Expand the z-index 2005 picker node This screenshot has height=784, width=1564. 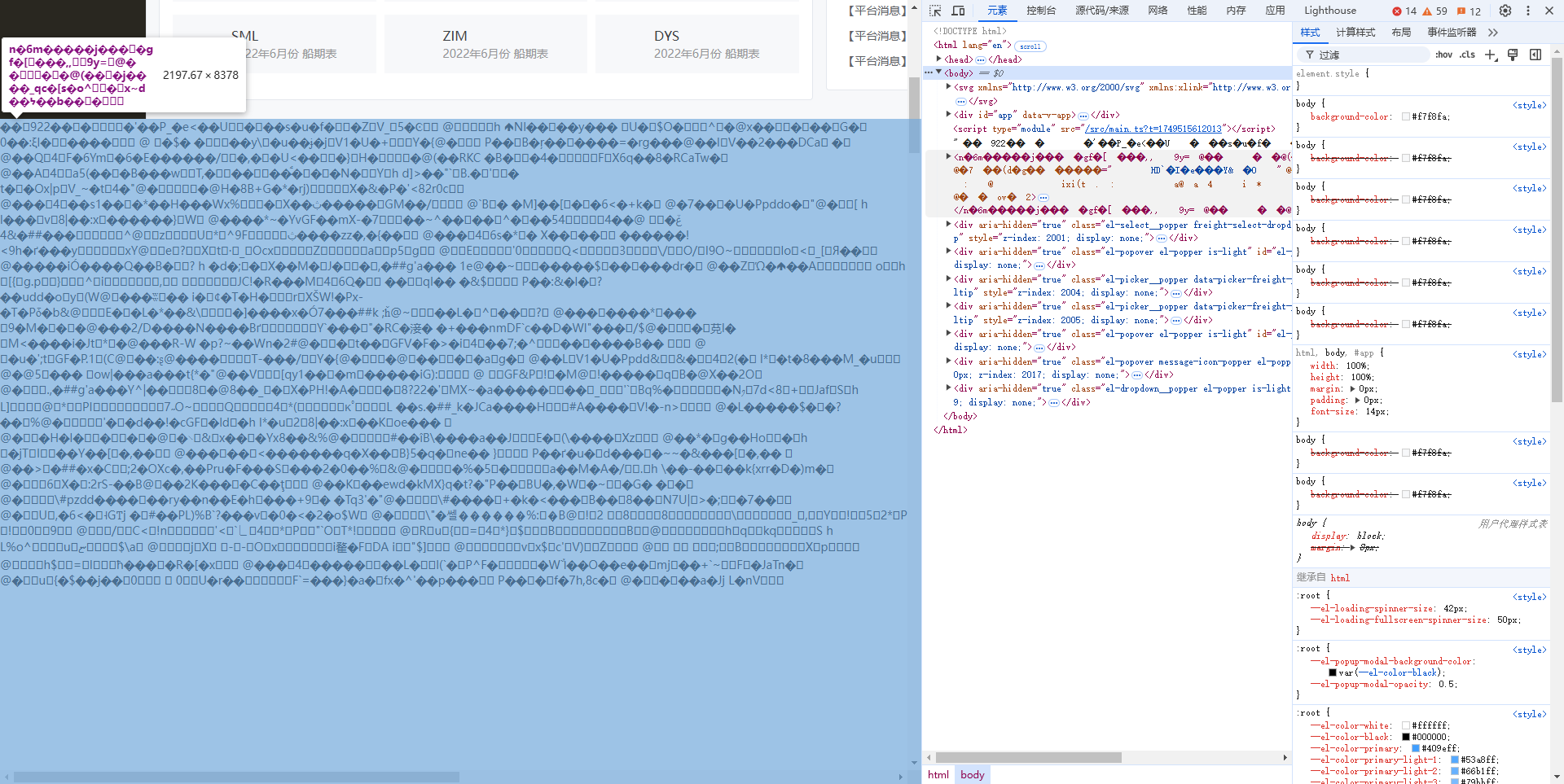949,307
